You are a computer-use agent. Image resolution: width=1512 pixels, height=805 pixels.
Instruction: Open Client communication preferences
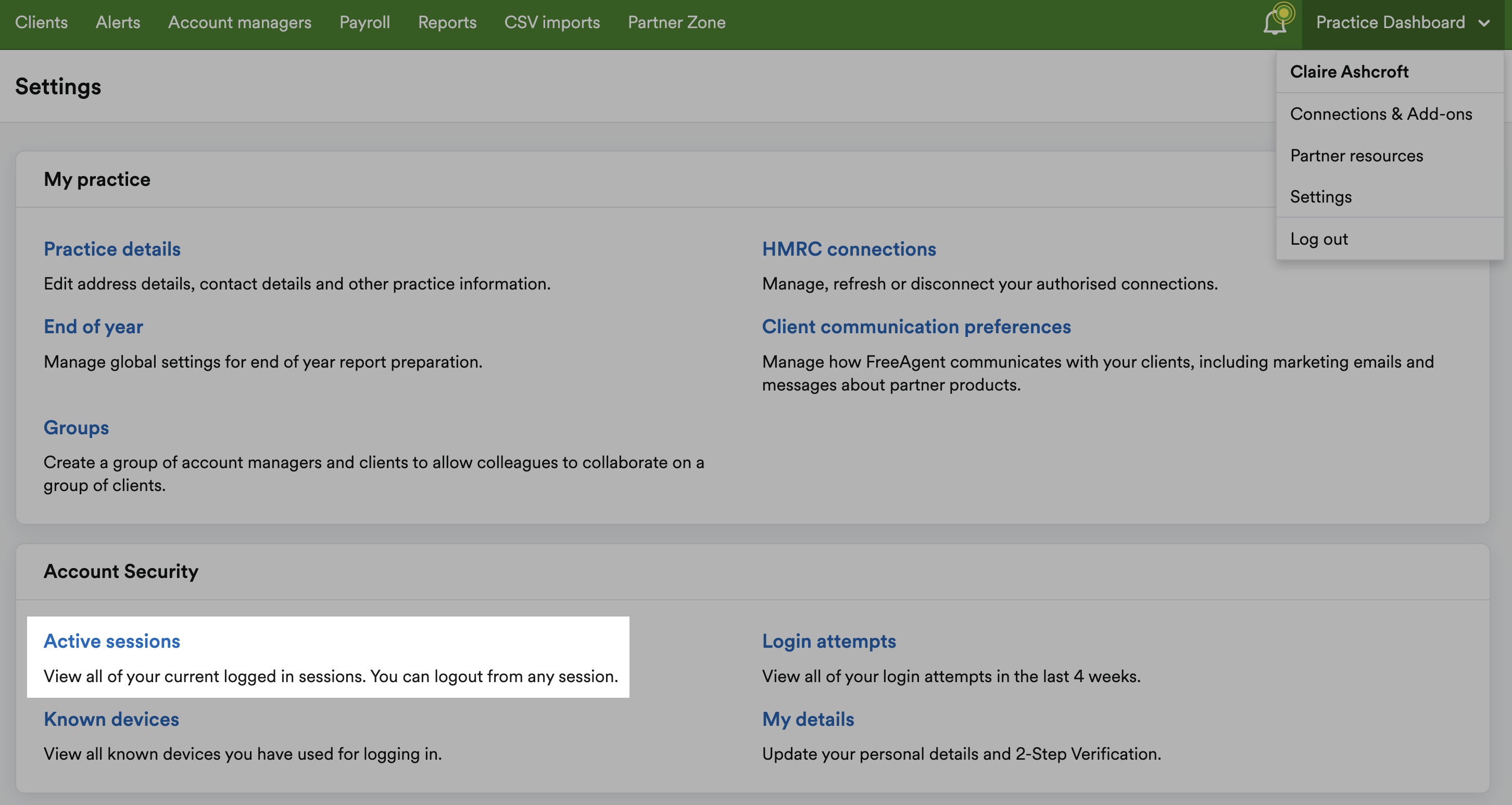pyautogui.click(x=916, y=326)
